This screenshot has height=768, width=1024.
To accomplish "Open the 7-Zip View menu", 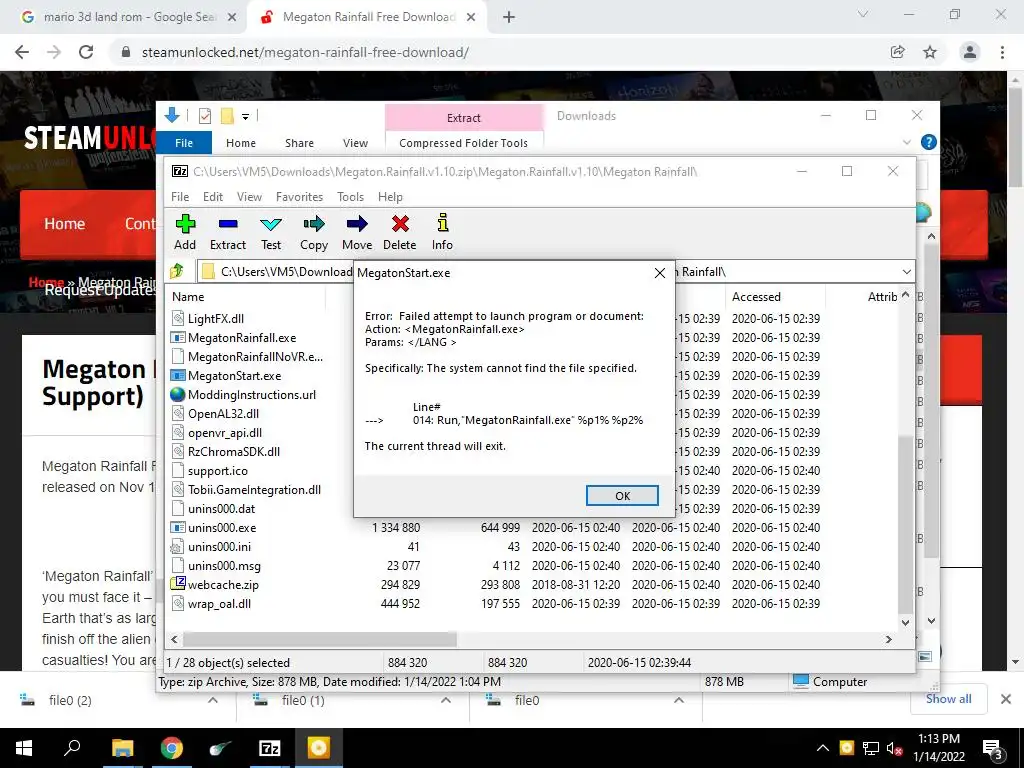I will click(x=249, y=197).
